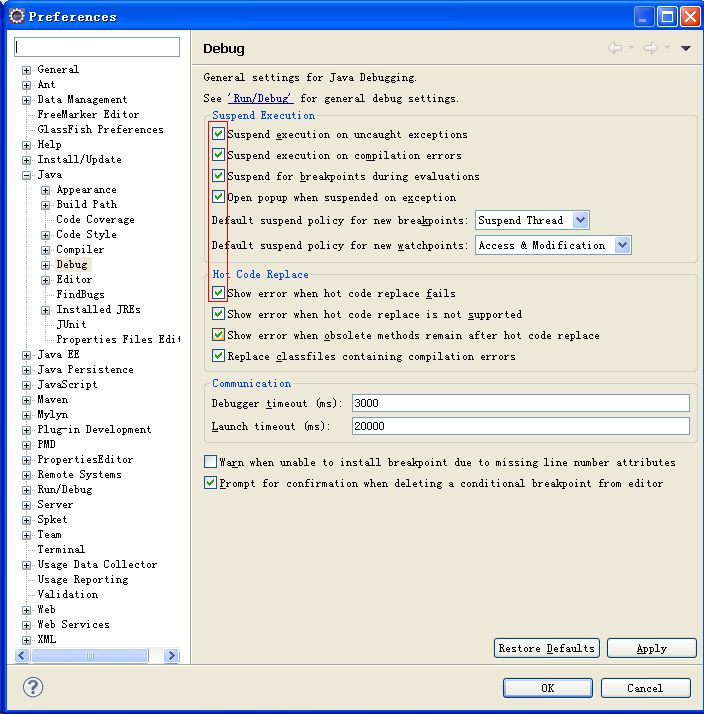The height and width of the screenshot is (714, 704).
Task: Expand the Compiler node
Action: tap(46, 250)
